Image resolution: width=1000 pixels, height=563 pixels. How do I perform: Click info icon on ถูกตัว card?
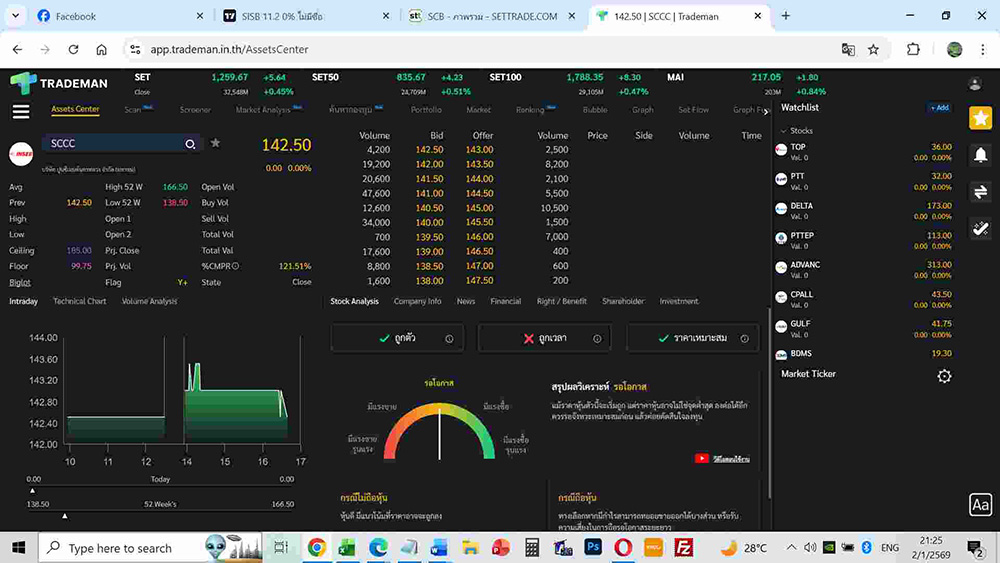click(449, 339)
